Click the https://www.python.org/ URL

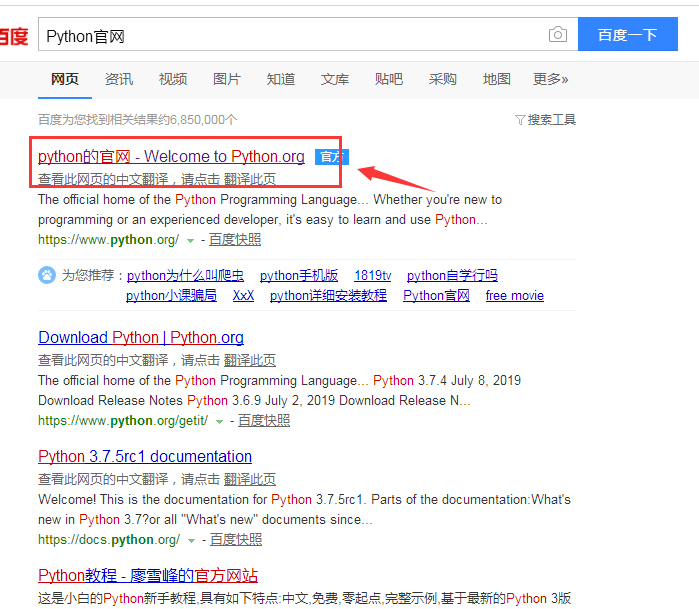(108, 240)
